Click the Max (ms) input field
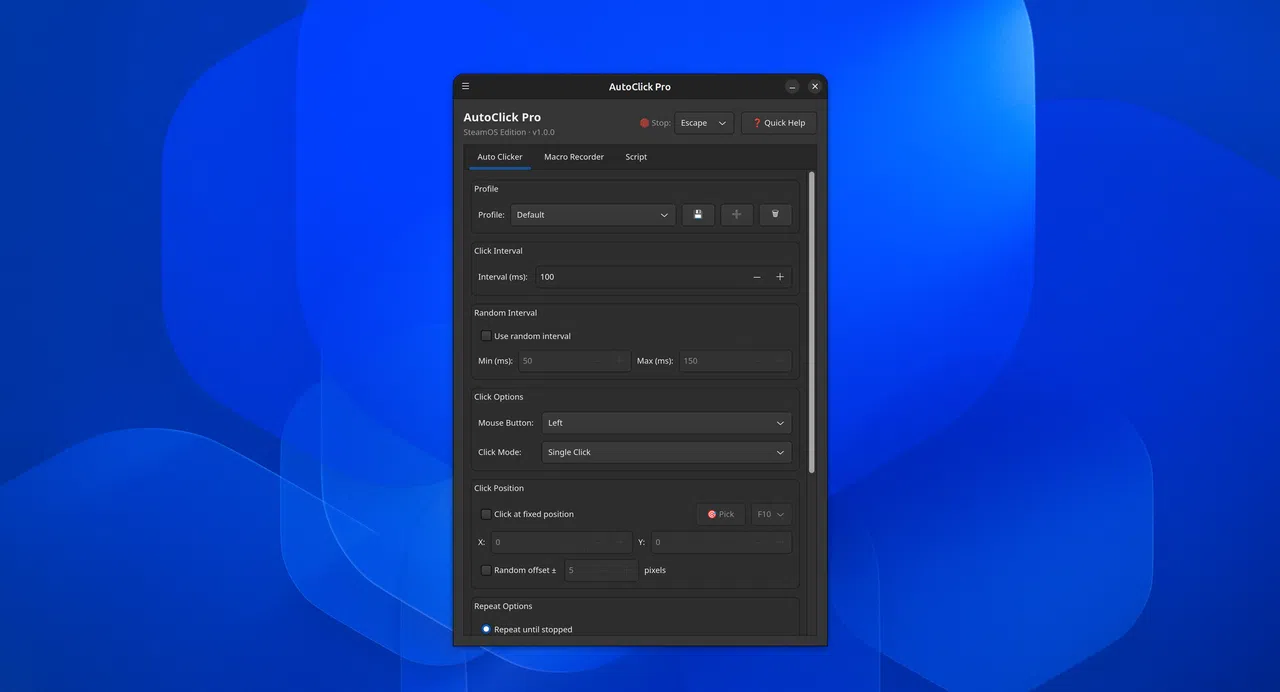 (735, 361)
